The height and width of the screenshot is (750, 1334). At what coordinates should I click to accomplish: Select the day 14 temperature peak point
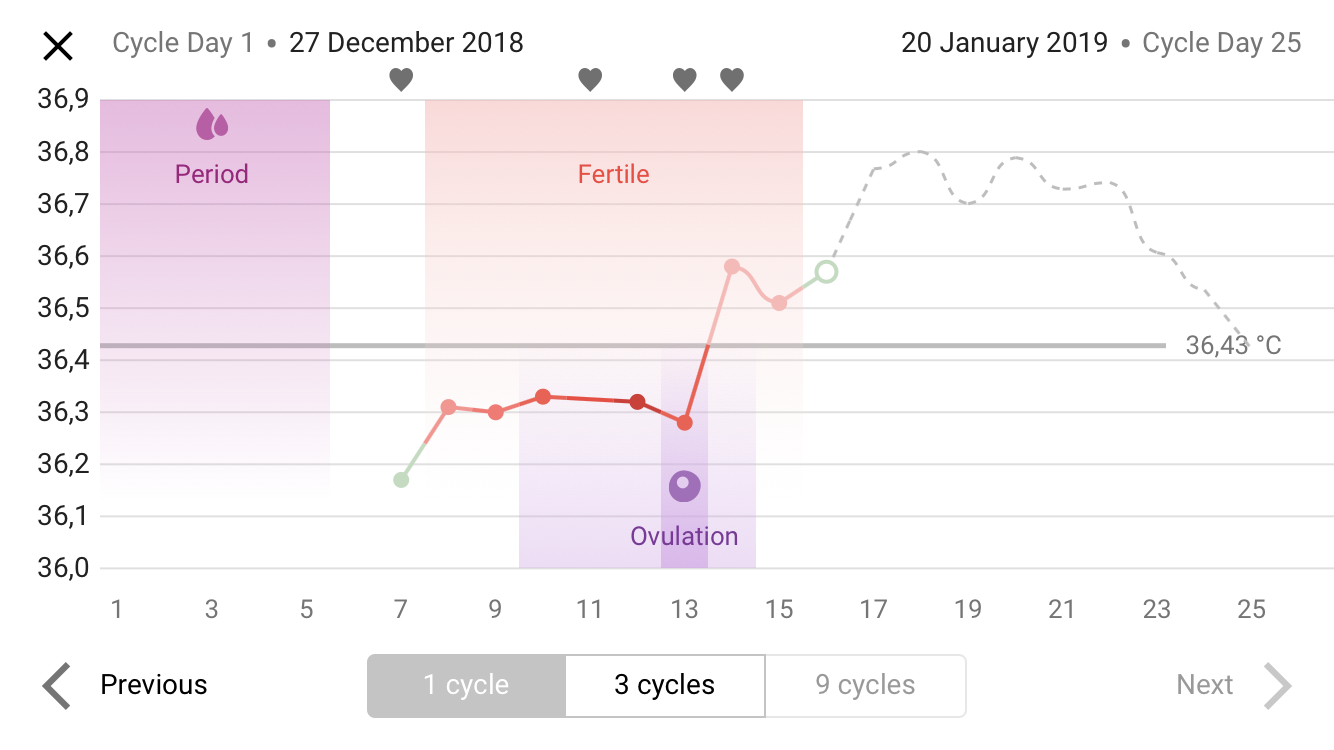[x=732, y=267]
